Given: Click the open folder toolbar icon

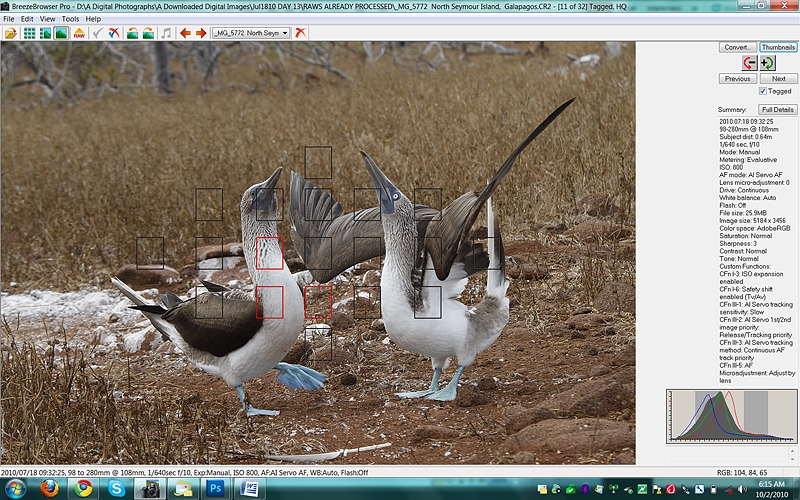Looking at the screenshot, I should [x=11, y=33].
